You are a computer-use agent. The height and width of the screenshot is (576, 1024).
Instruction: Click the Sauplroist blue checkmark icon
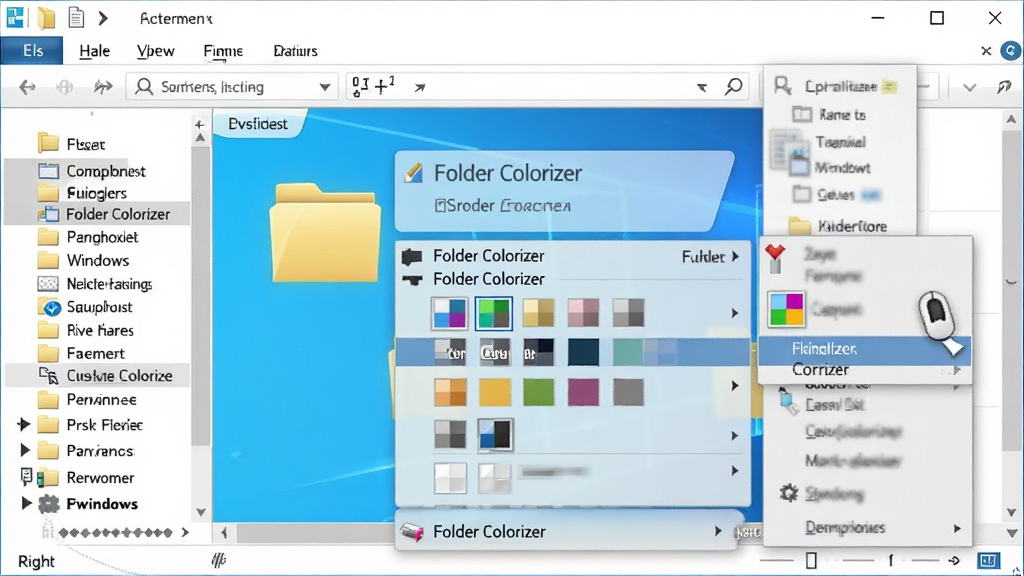point(51,307)
